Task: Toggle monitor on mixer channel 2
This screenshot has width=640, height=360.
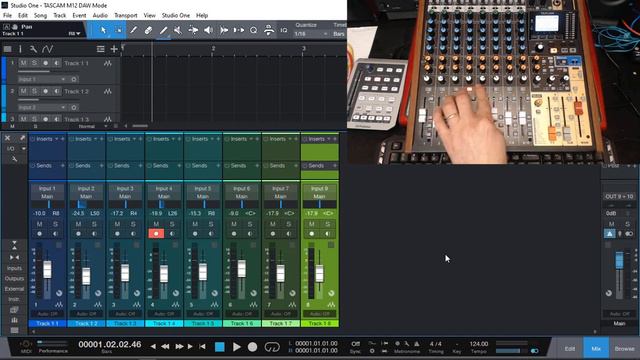Action: [94, 233]
